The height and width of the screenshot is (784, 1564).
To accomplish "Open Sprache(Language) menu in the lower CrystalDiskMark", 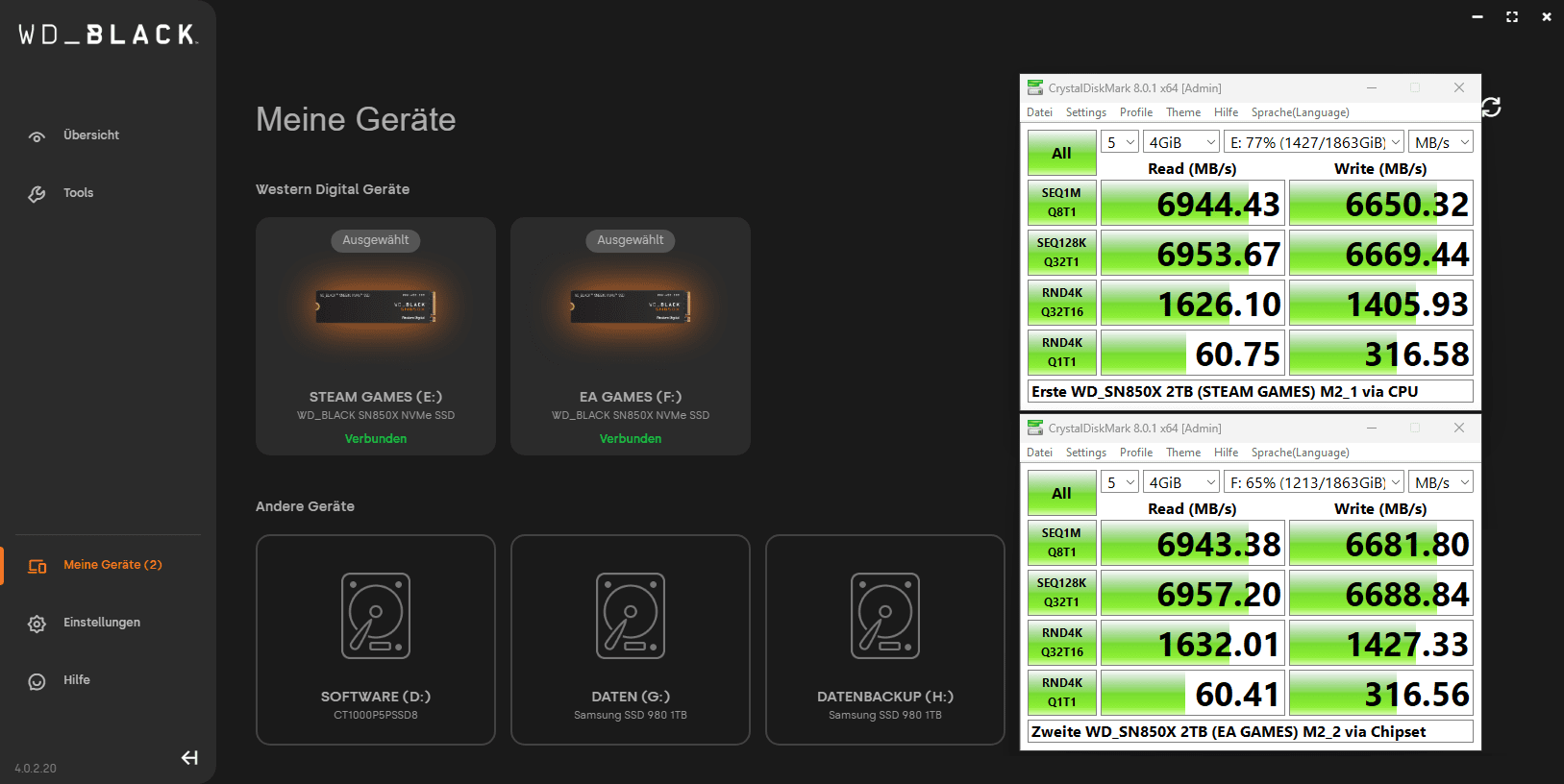I will point(1301,453).
